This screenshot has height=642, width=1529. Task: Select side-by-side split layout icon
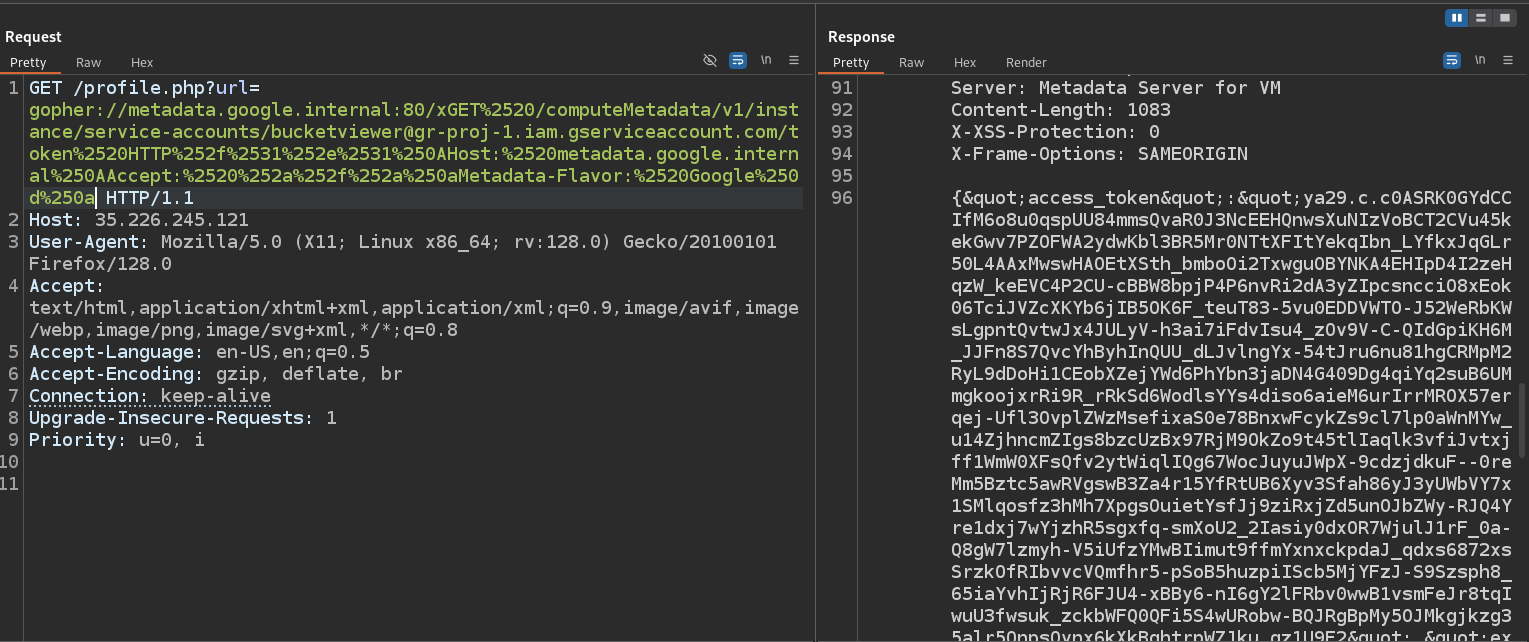tap(1456, 18)
